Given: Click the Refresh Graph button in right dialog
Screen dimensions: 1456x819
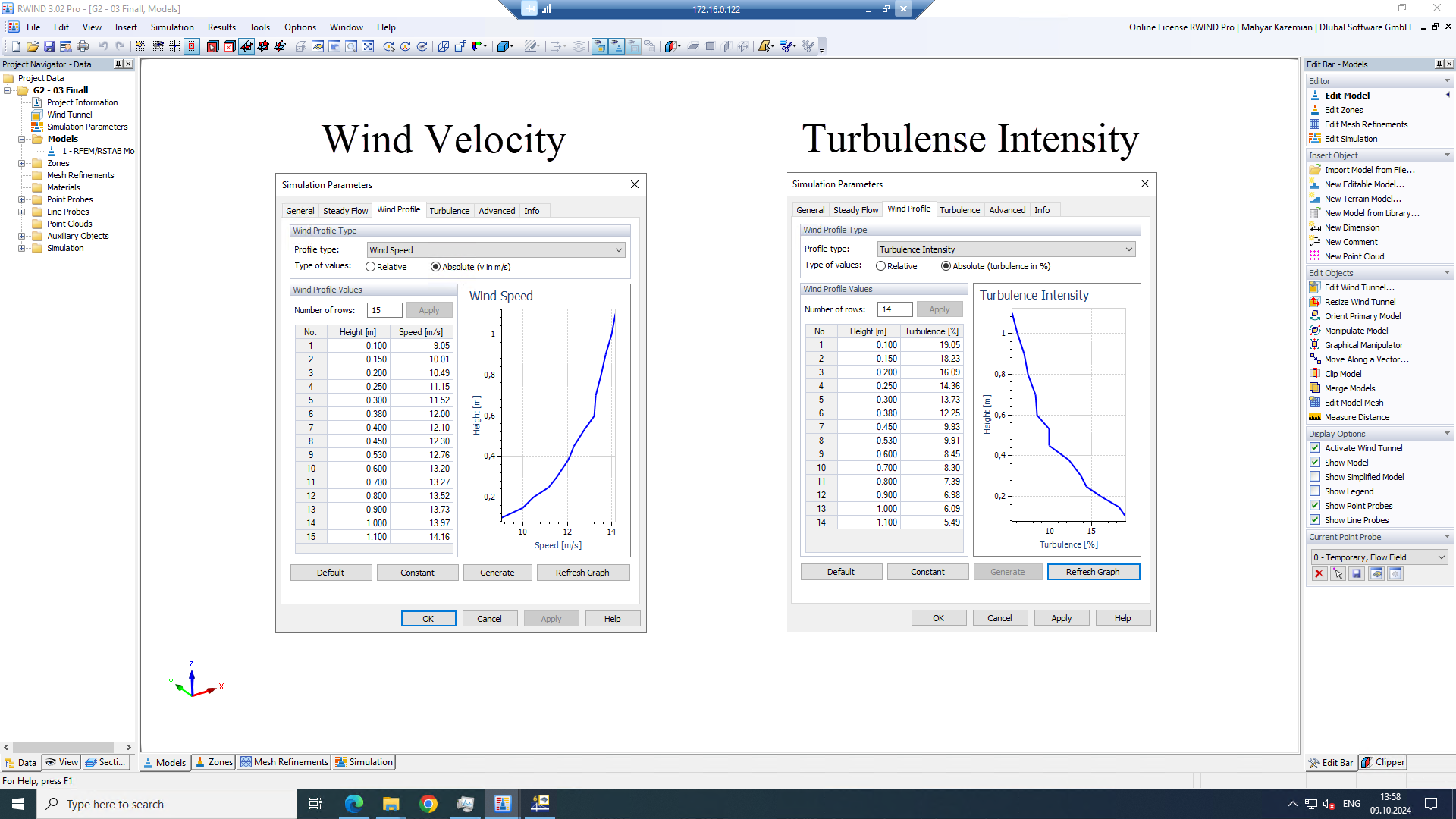Looking at the screenshot, I should point(1092,571).
